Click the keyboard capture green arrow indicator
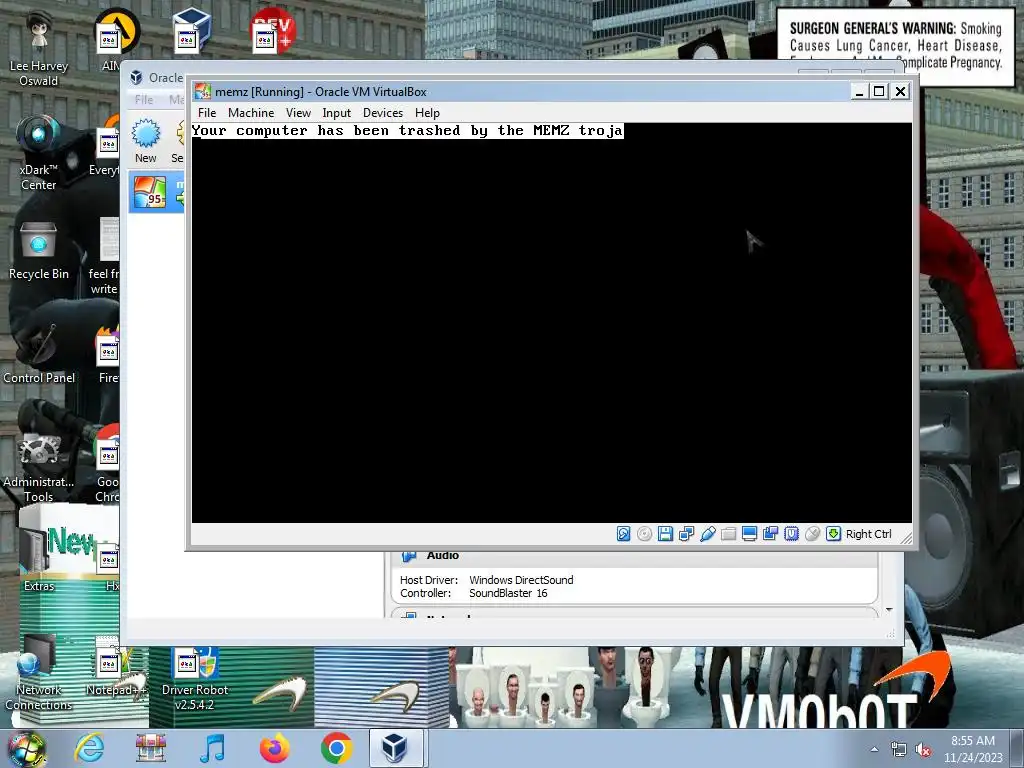Image resolution: width=1024 pixels, height=768 pixels. 833,534
